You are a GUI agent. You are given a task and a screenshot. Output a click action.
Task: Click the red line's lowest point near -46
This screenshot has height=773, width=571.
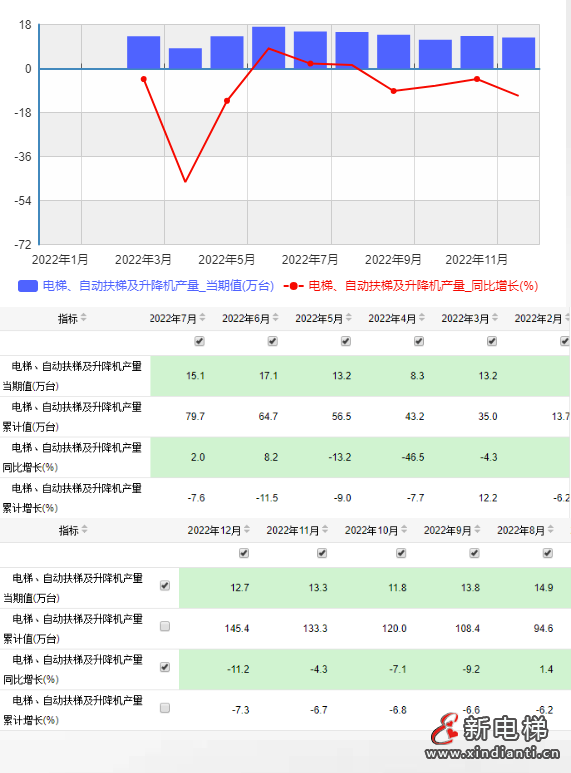tap(185, 181)
